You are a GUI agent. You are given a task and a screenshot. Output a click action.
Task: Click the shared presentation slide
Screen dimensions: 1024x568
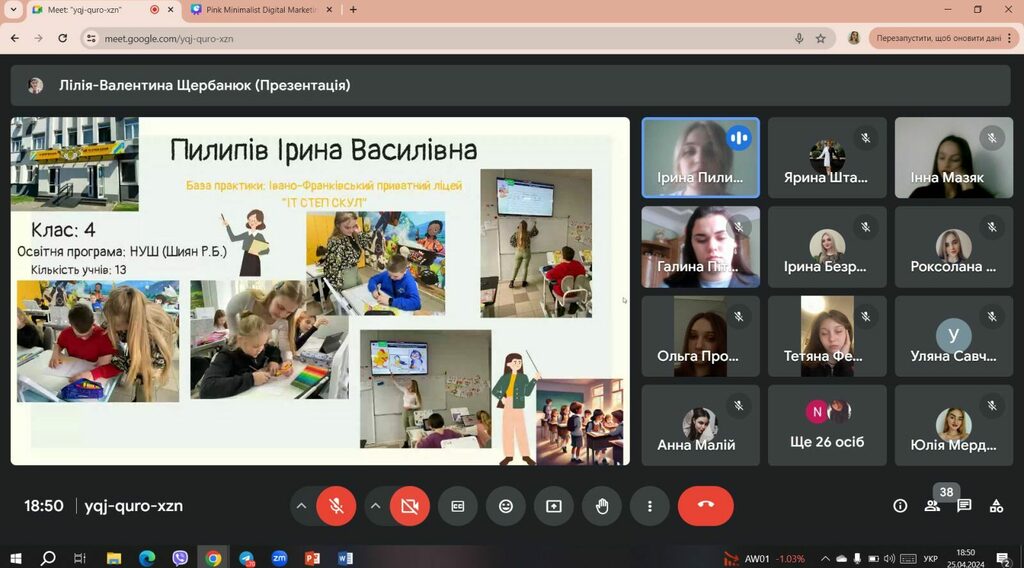[x=320, y=291]
